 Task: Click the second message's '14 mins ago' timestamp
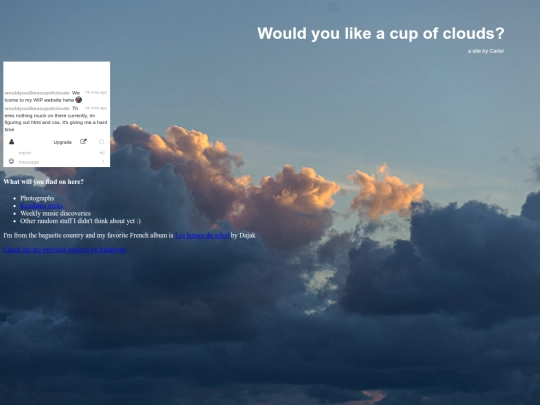click(x=96, y=108)
